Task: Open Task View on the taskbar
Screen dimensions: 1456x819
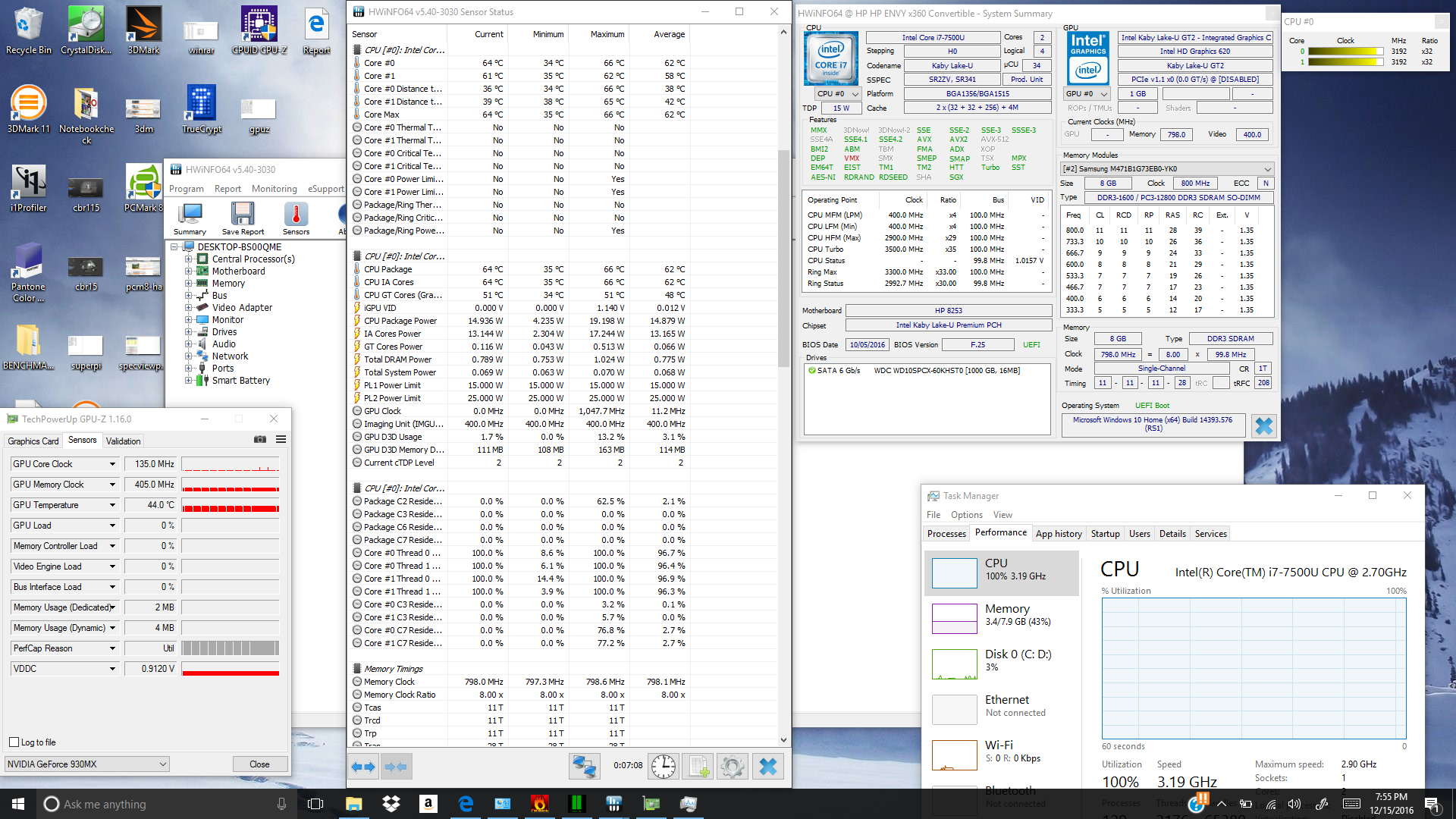Action: 316,804
